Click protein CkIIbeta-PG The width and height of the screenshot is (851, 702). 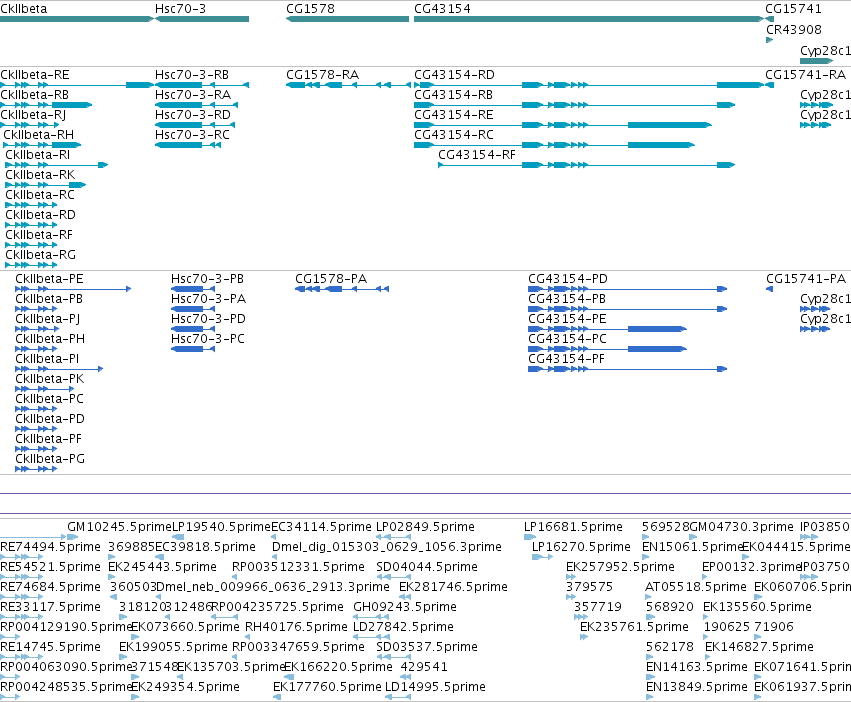tap(36, 469)
